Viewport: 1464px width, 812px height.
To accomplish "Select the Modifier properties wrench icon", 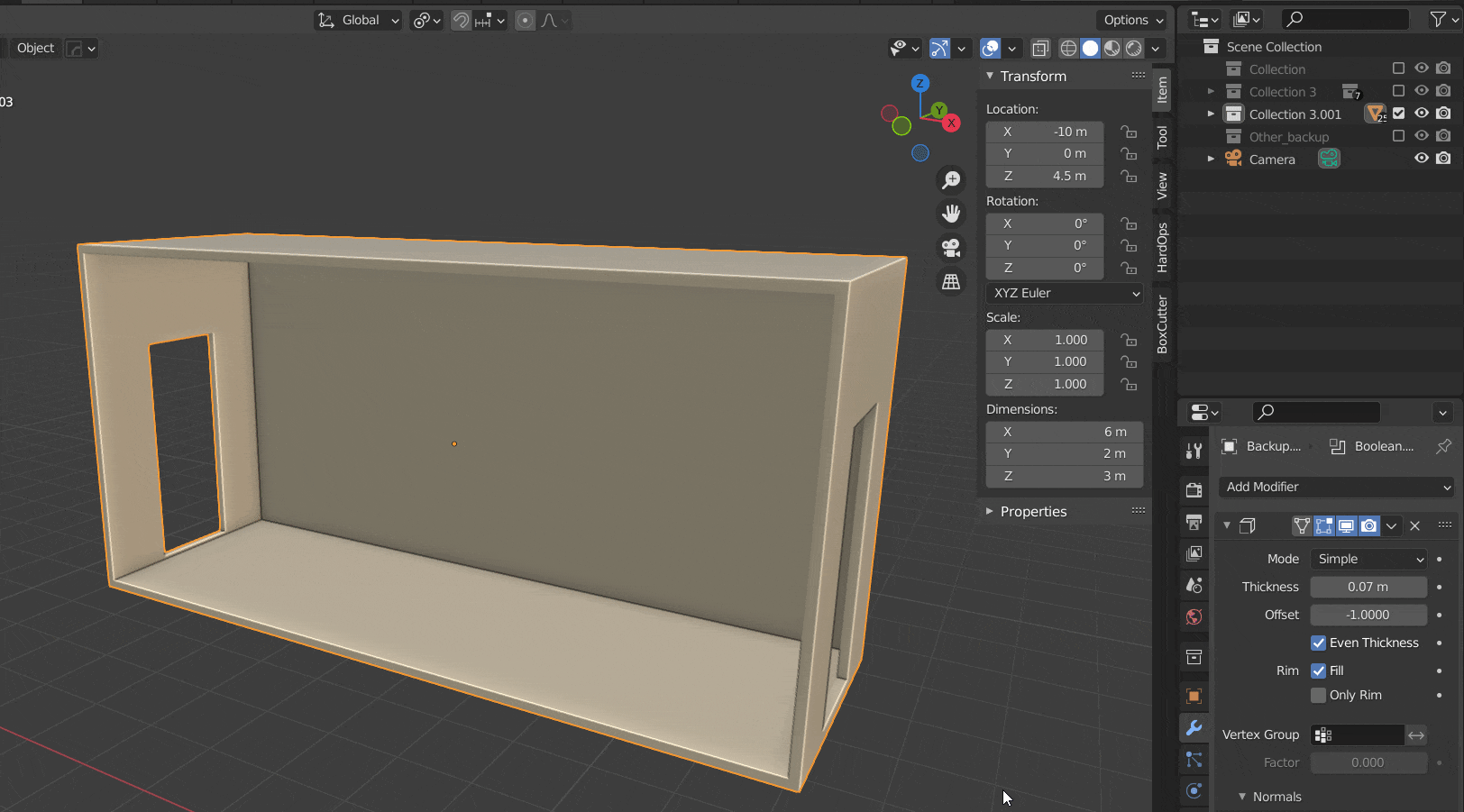I will (x=1194, y=727).
